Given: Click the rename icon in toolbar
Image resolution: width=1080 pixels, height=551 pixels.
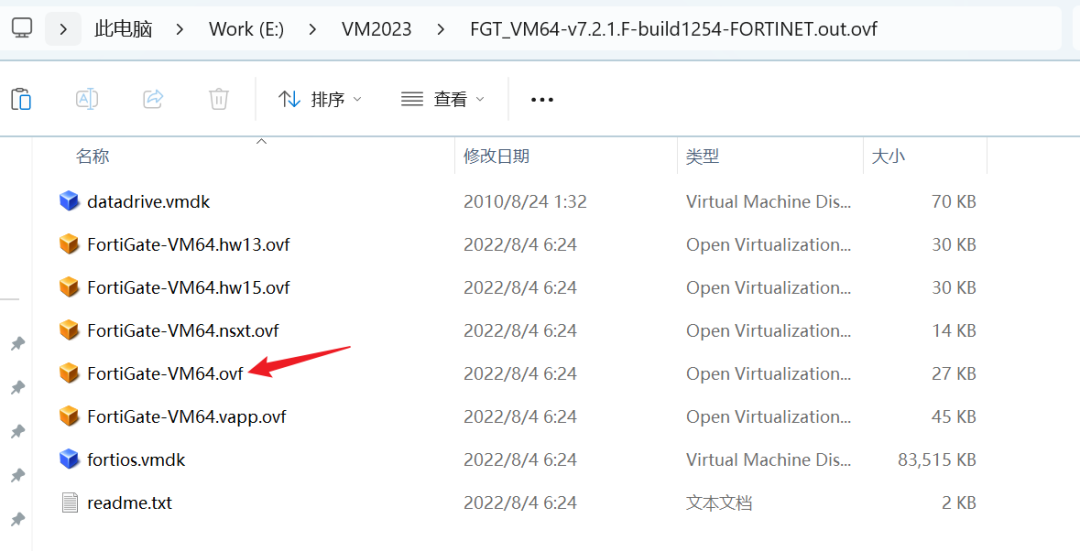Looking at the screenshot, I should coord(87,99).
